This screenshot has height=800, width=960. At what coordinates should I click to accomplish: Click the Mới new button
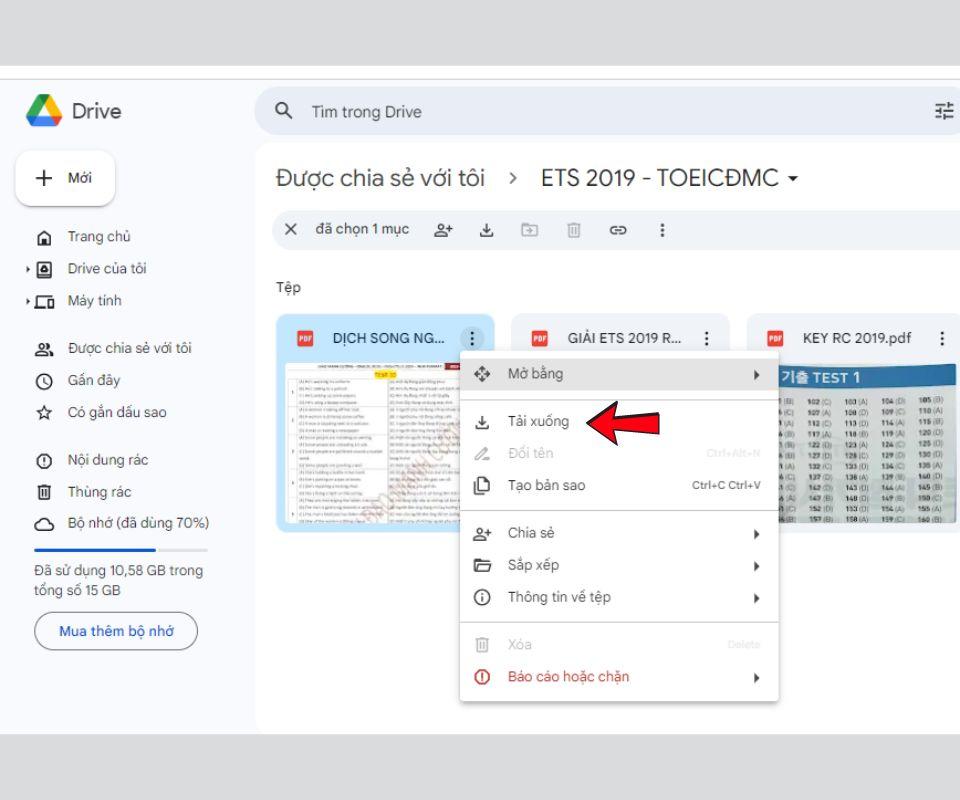(65, 178)
